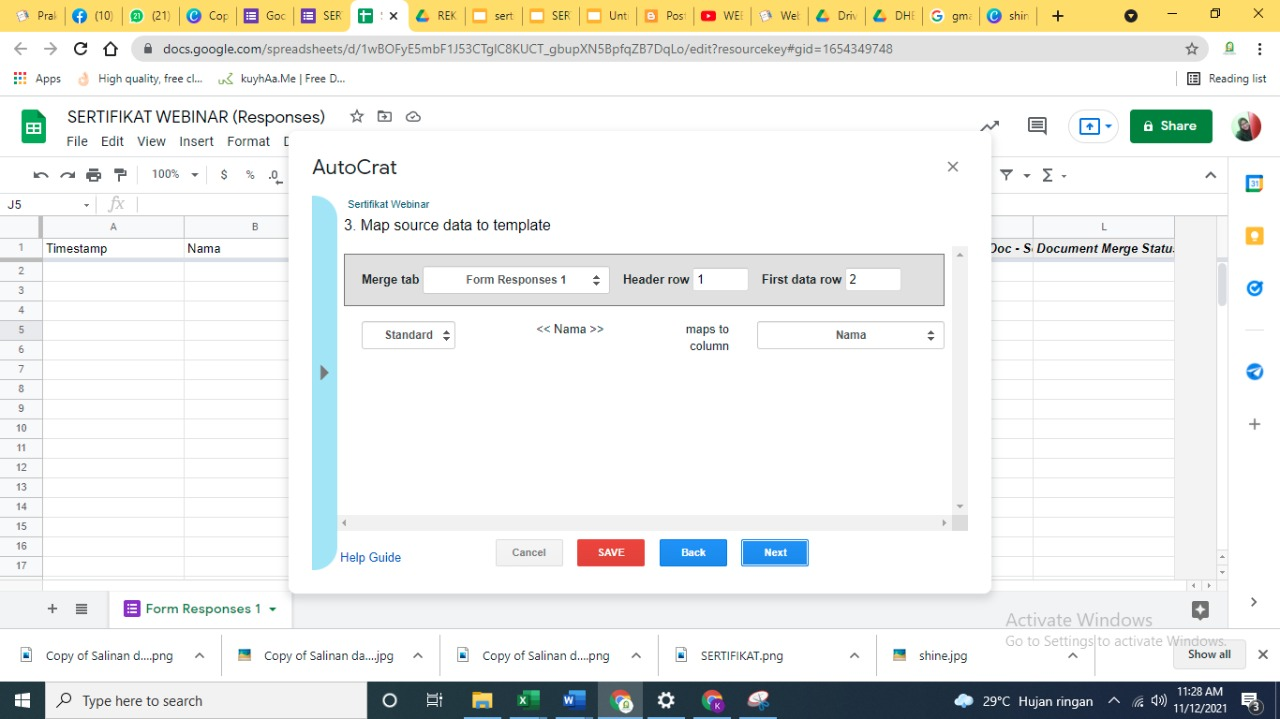Open File Explorer from taskbar
Image resolution: width=1280 pixels, height=719 pixels.
482,700
